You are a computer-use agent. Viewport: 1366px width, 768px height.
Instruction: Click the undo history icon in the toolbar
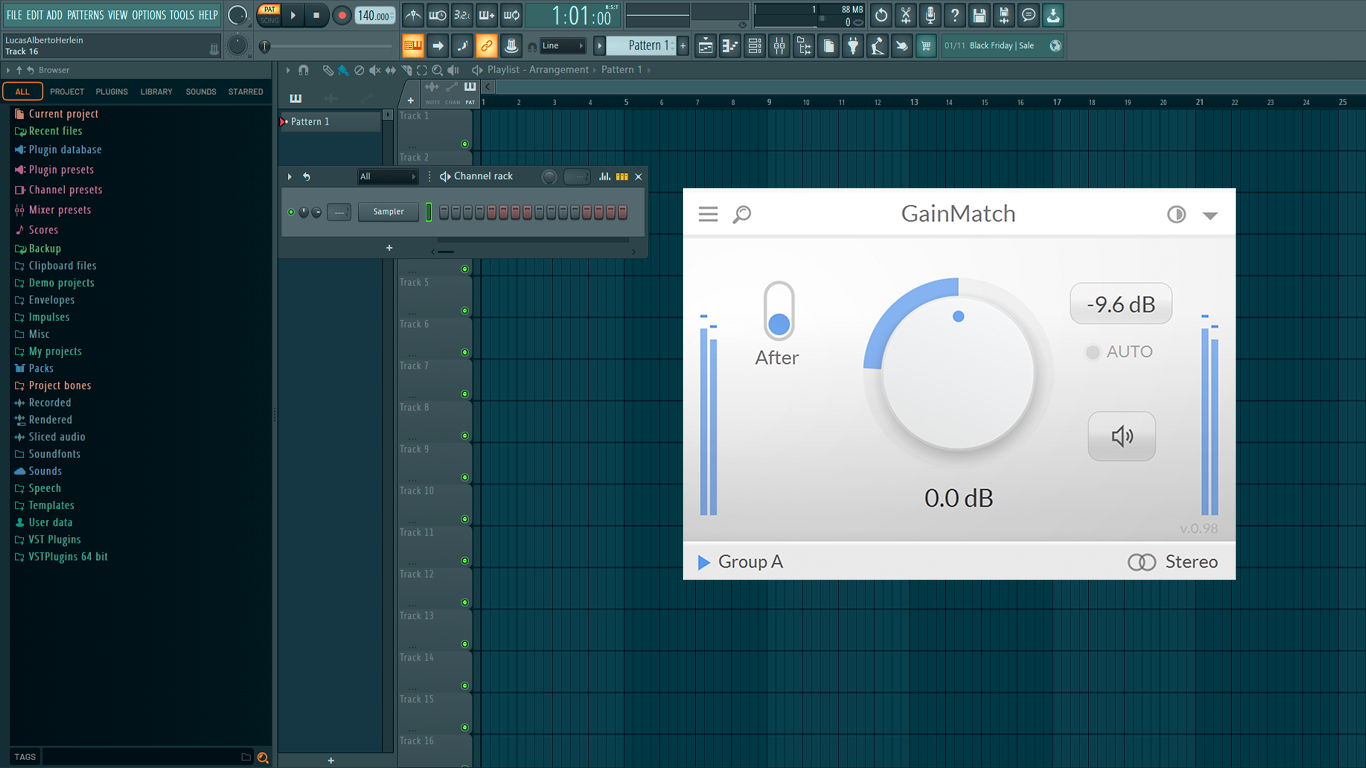click(x=881, y=15)
